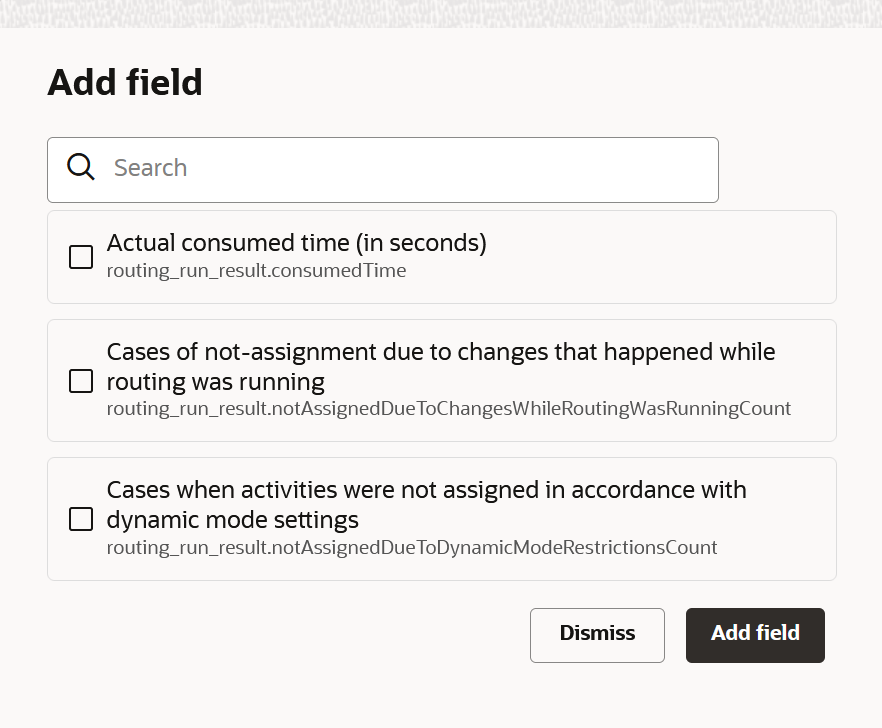Click the routing_run_result.consumedTime field identifier
Screen dimensions: 882x728
[x=256, y=271]
